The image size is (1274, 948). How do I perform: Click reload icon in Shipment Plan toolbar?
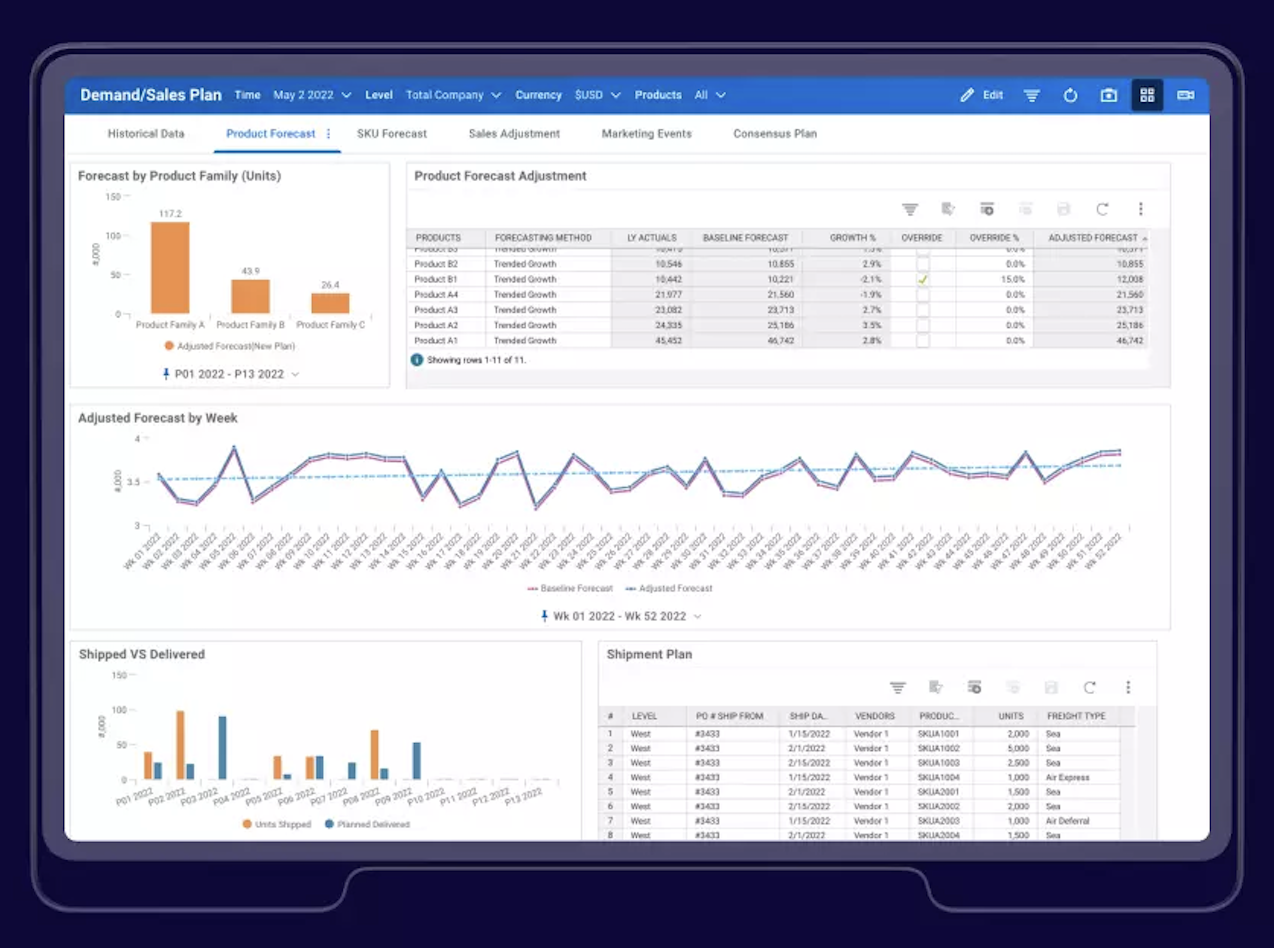(x=1089, y=687)
